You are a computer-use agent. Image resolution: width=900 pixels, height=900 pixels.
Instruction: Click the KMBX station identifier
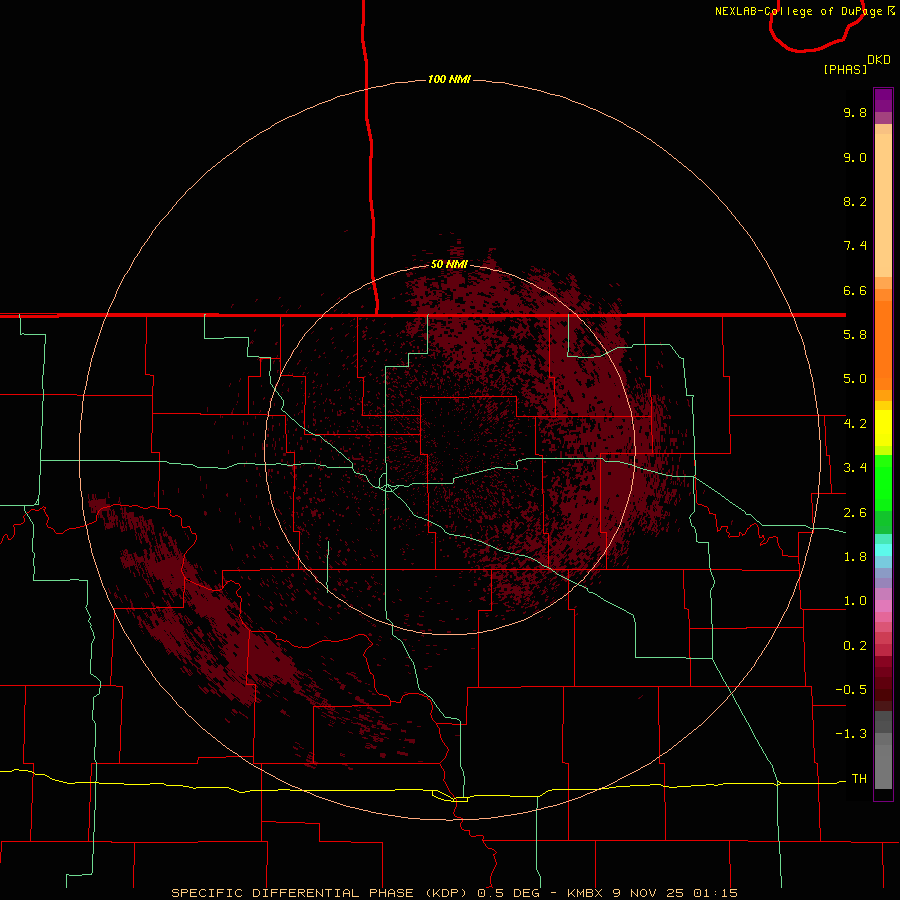(x=585, y=893)
